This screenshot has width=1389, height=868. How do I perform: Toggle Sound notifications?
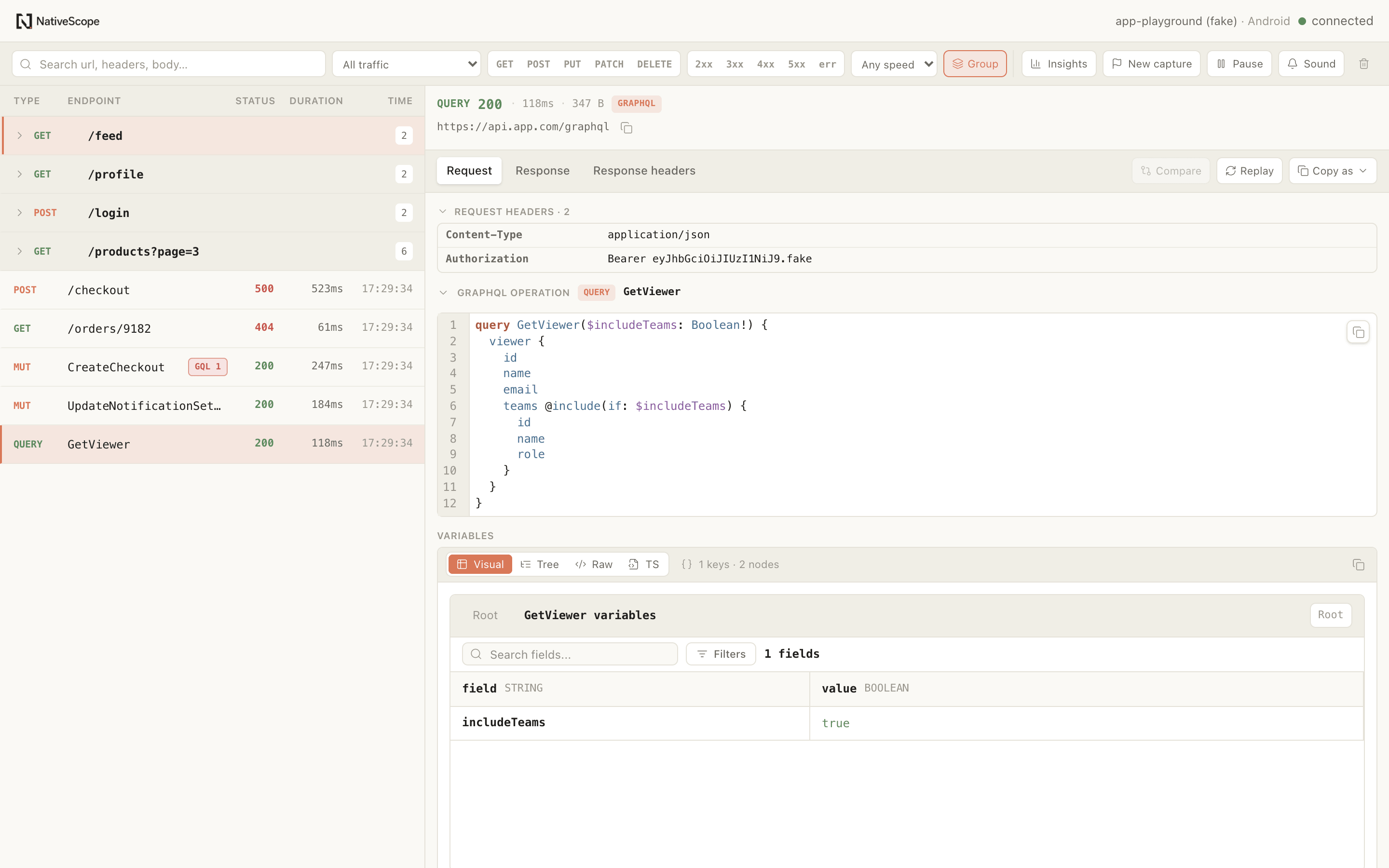pos(1311,64)
